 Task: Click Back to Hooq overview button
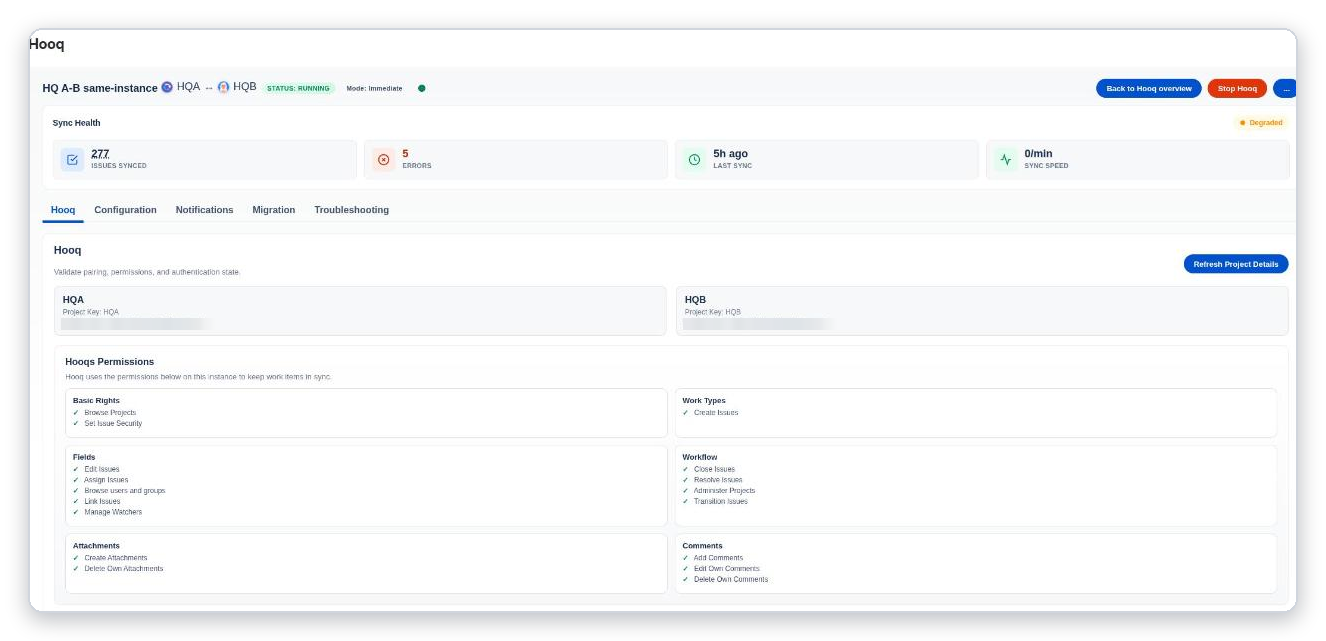tap(1148, 88)
